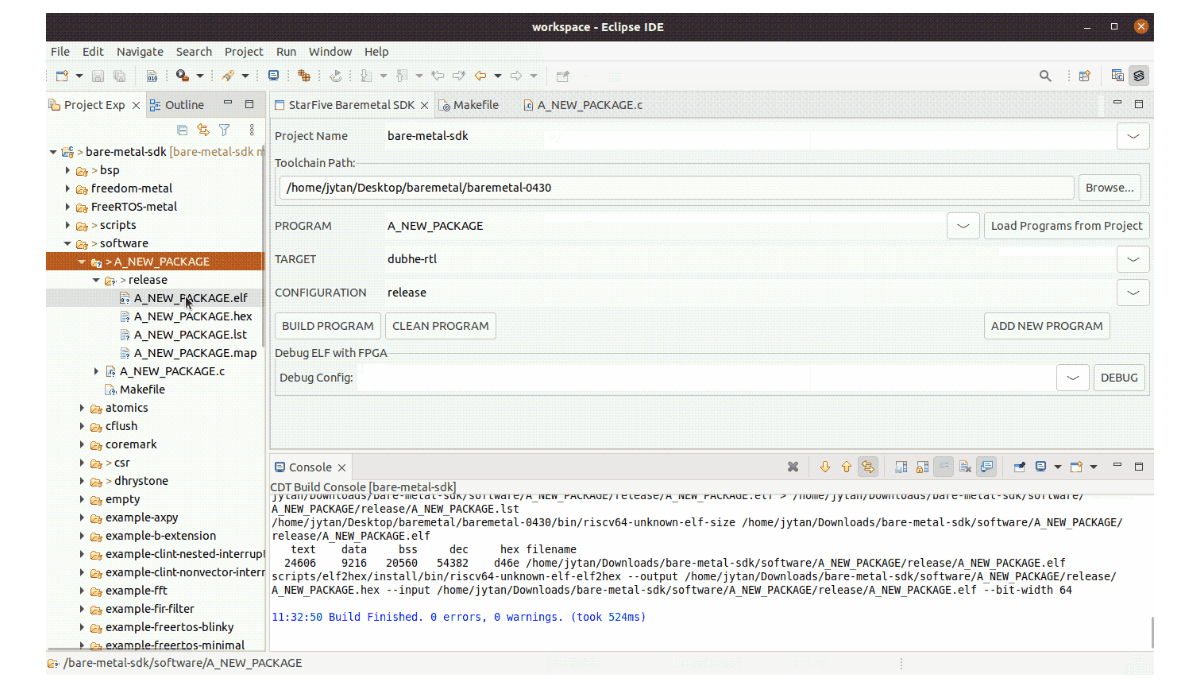Click the Clear Console icon
Viewport: 1204px width, 698px height.
point(965,467)
